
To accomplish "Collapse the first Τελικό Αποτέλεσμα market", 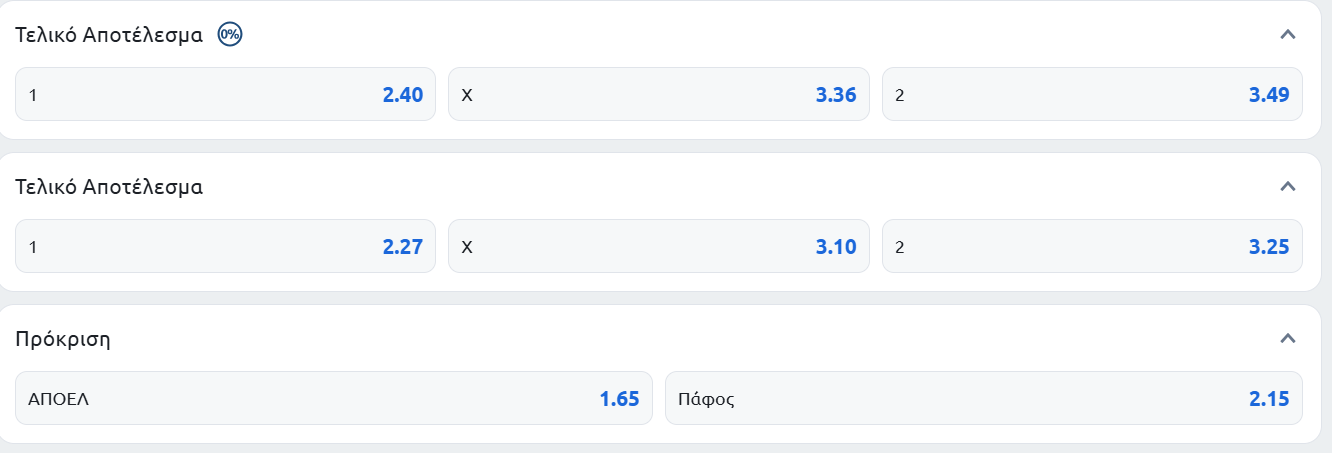I will coord(1288,35).
